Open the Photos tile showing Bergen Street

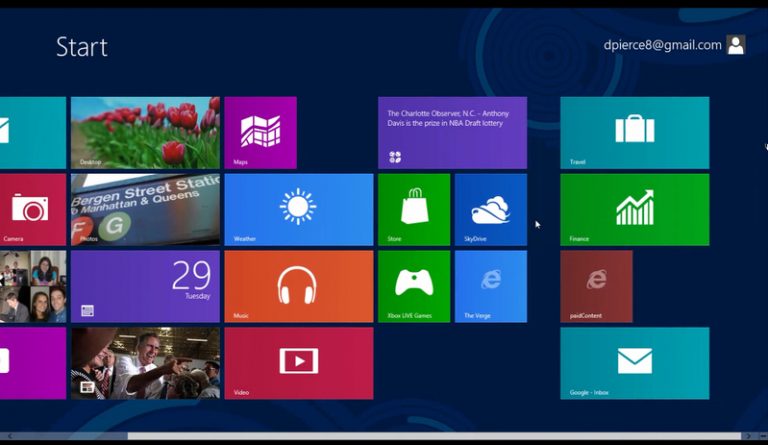pyautogui.click(x=145, y=210)
